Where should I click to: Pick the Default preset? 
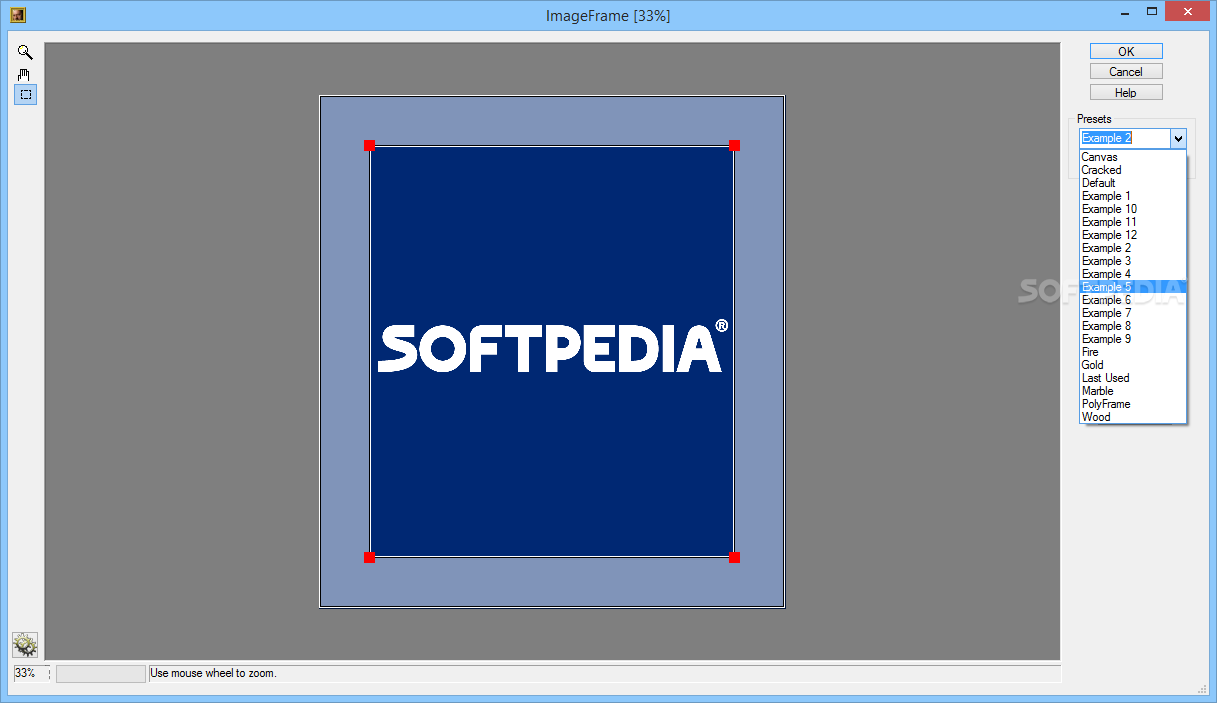[x=1133, y=183]
